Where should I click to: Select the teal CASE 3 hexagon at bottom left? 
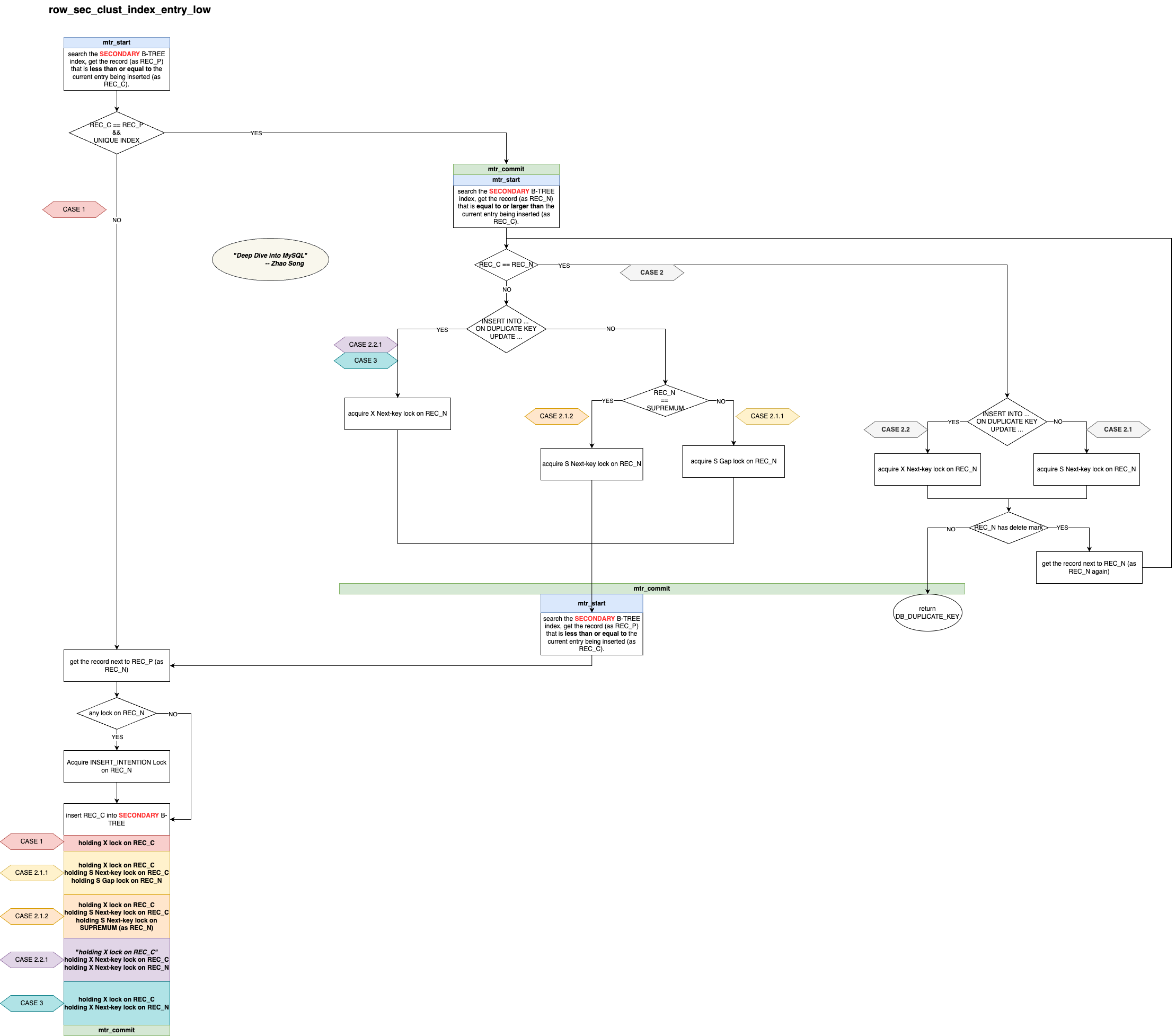[x=32, y=1003]
